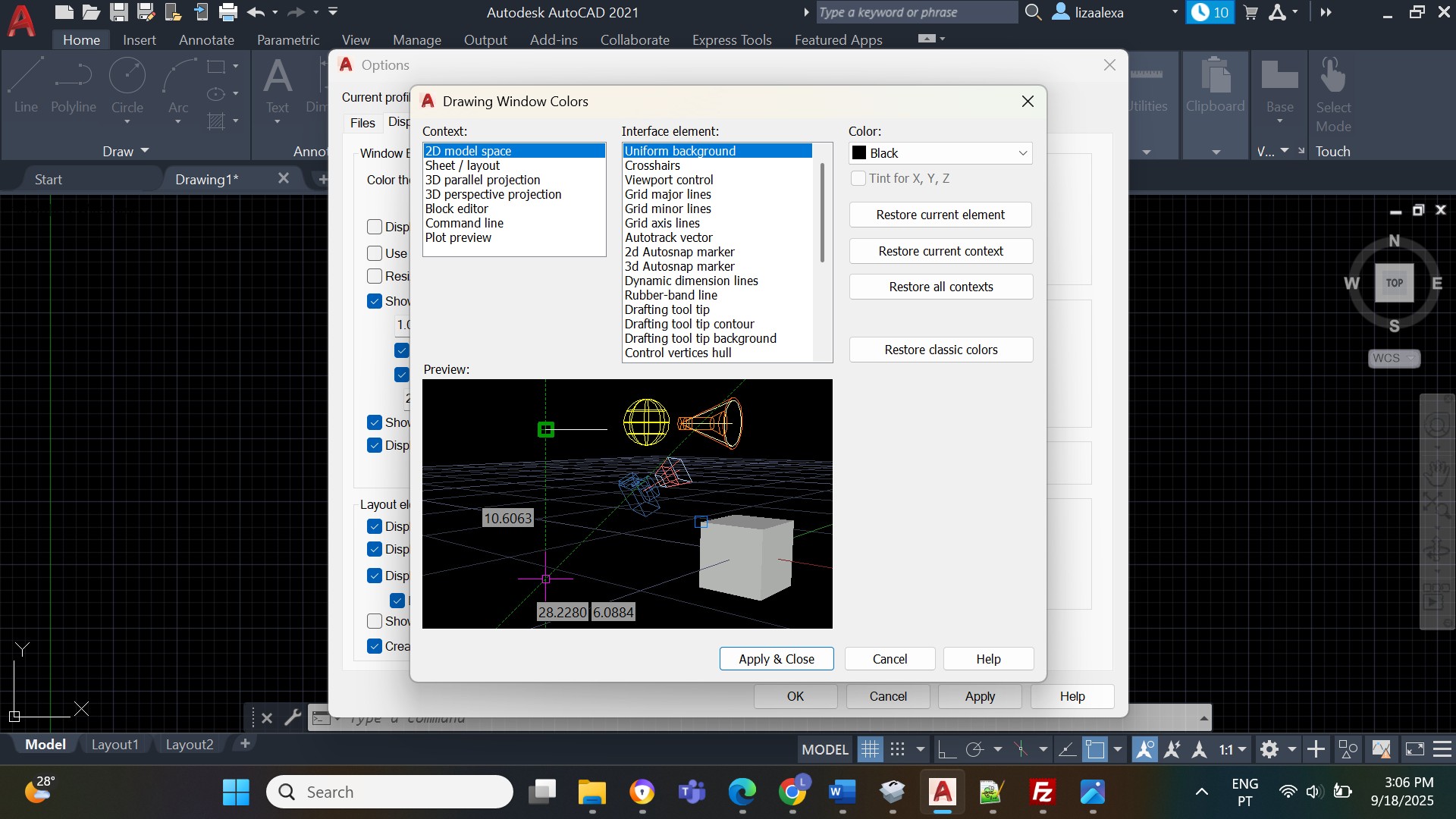Select Crosshairs in the Interface element list

click(652, 165)
